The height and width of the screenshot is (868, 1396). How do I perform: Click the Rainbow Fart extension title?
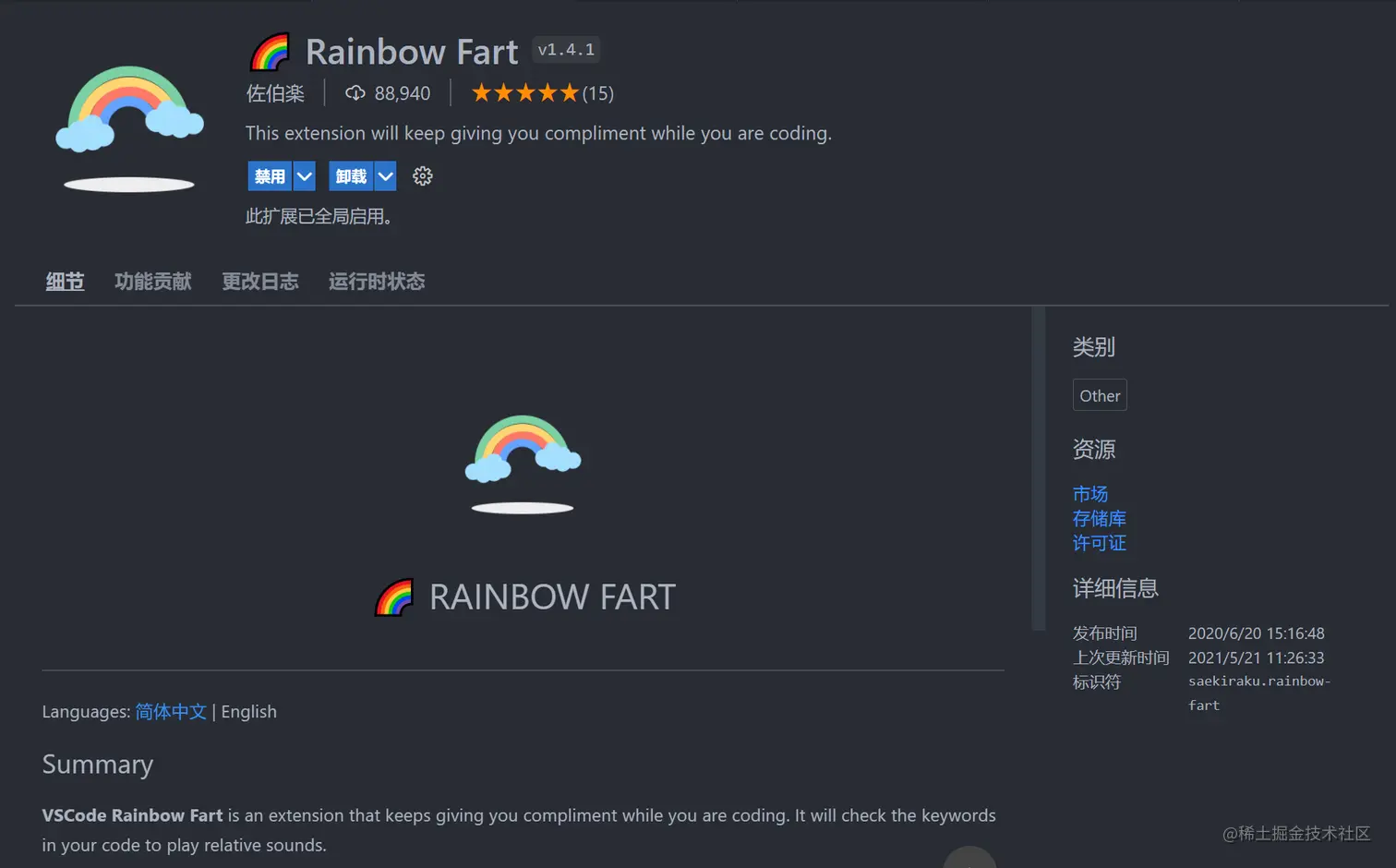coord(412,52)
